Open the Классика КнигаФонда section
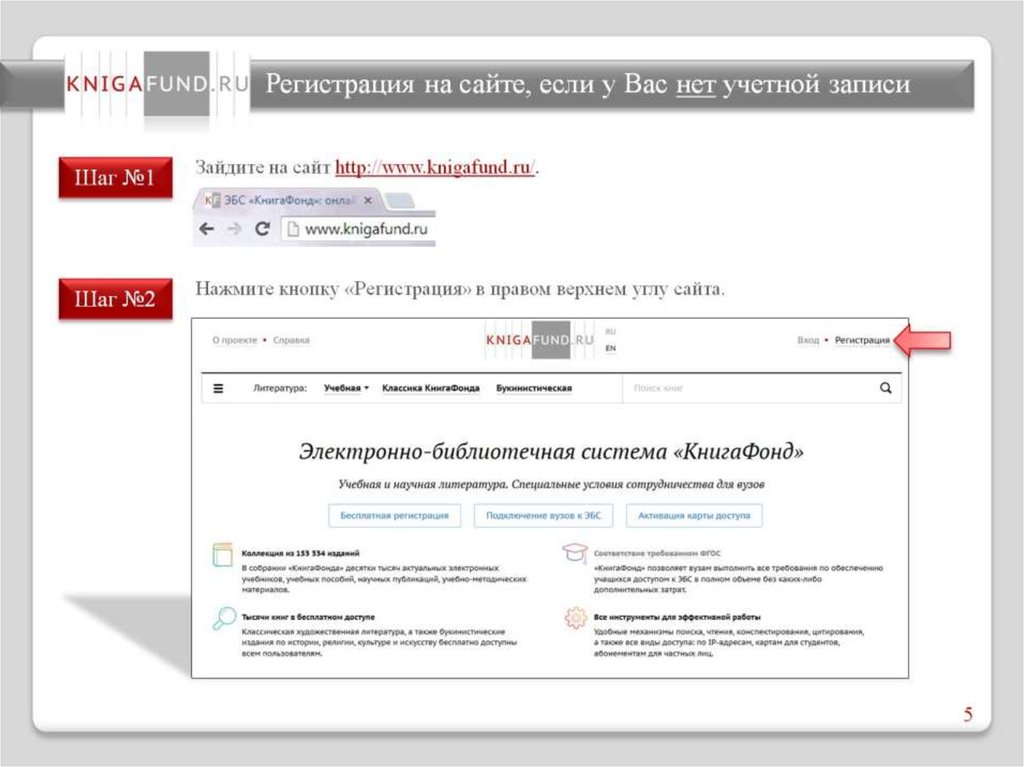This screenshot has width=1024, height=767. click(x=430, y=388)
